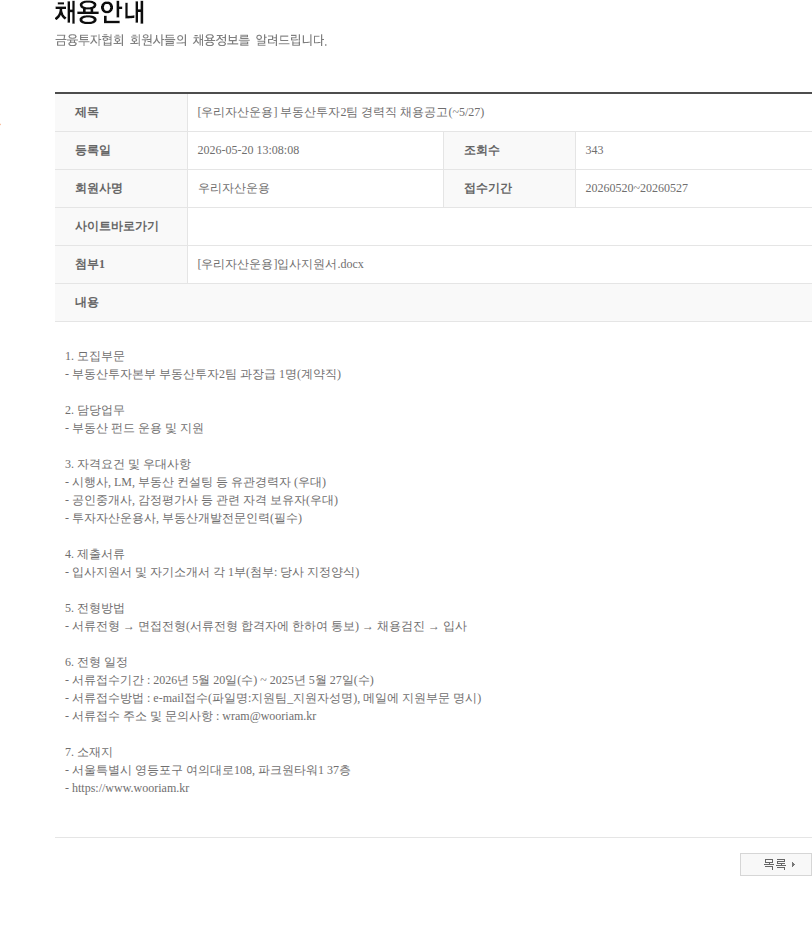
Task: Click the application period 20260520~20260527
Action: point(636,188)
